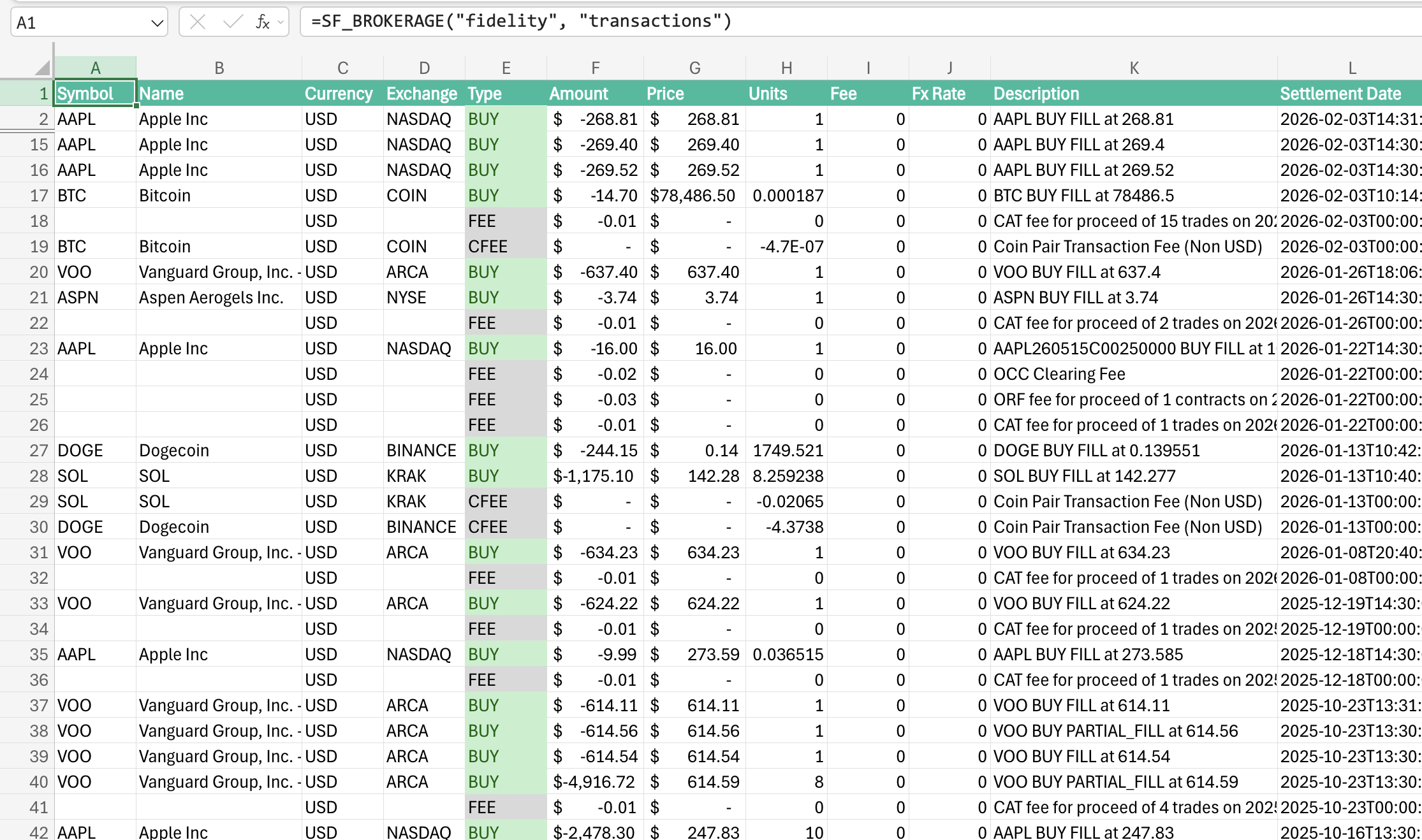Select the -4.7E-07 units cell

786,246
